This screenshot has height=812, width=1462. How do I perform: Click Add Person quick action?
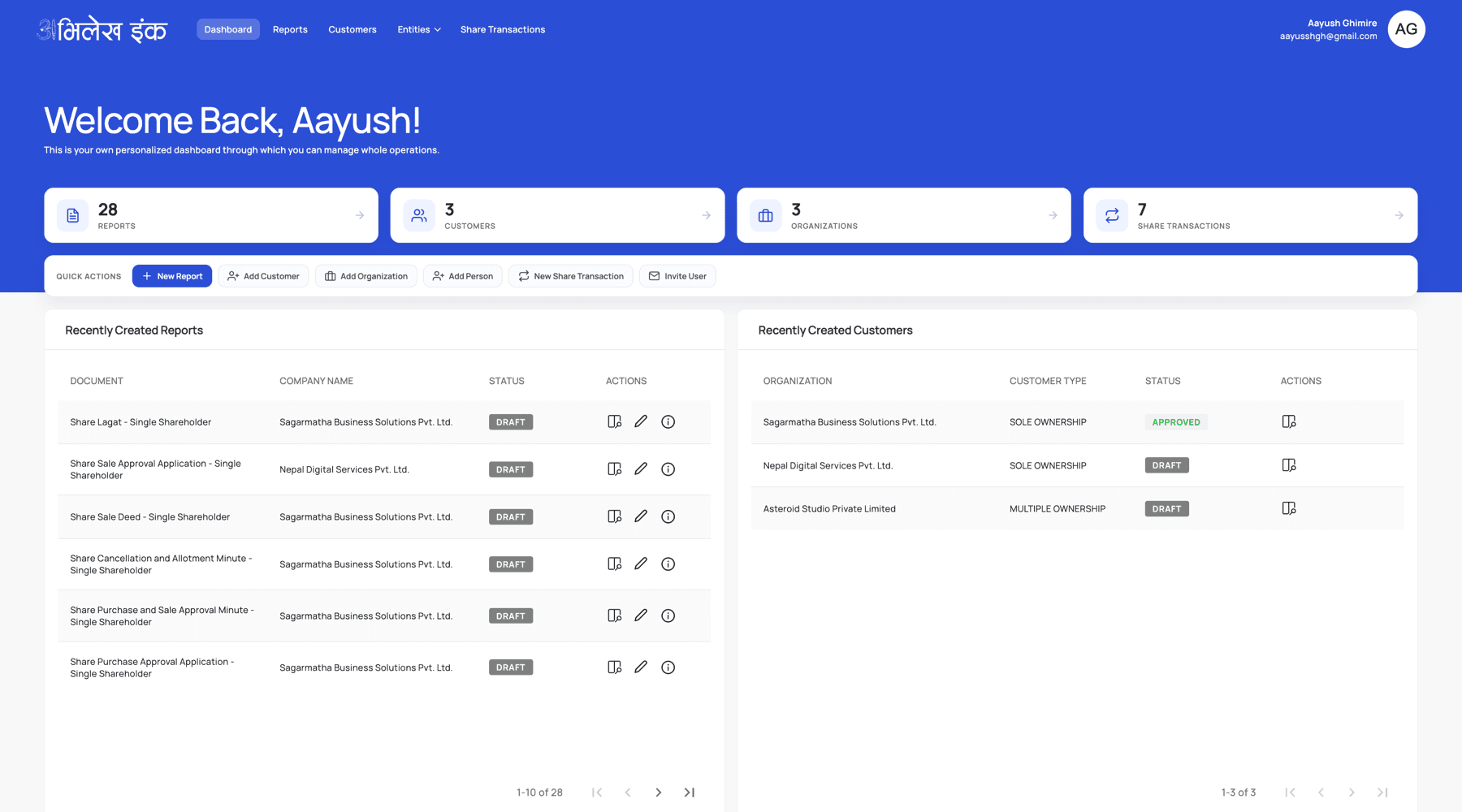tap(463, 276)
